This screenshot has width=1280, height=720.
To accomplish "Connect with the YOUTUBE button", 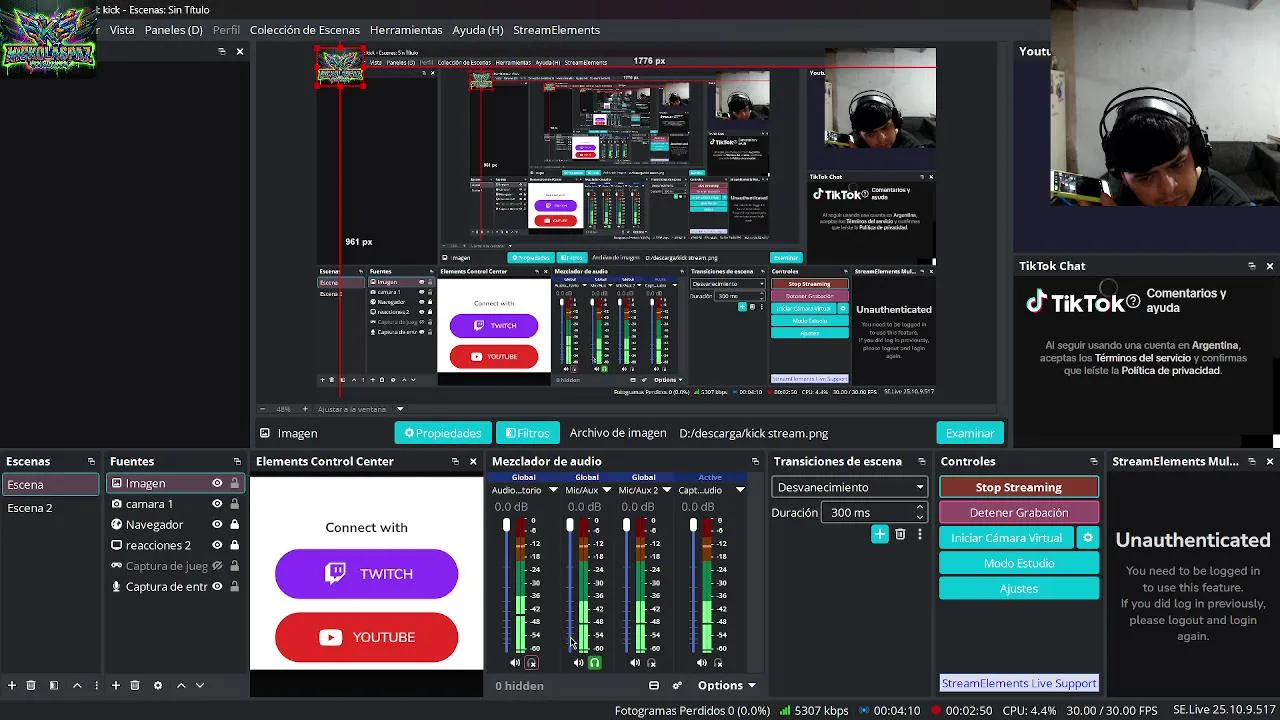I will click(x=366, y=637).
